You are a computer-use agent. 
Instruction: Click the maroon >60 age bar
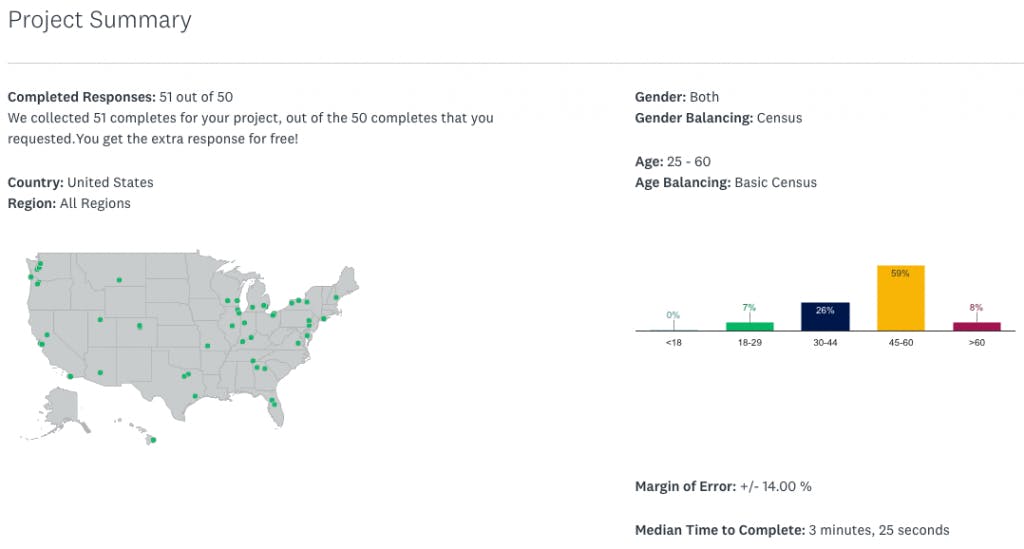click(977, 326)
